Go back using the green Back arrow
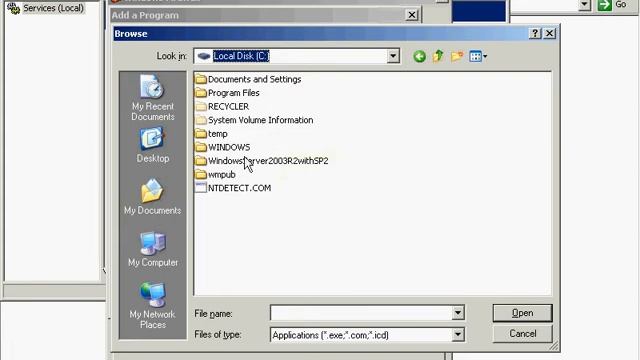The height and width of the screenshot is (360, 640). point(419,56)
